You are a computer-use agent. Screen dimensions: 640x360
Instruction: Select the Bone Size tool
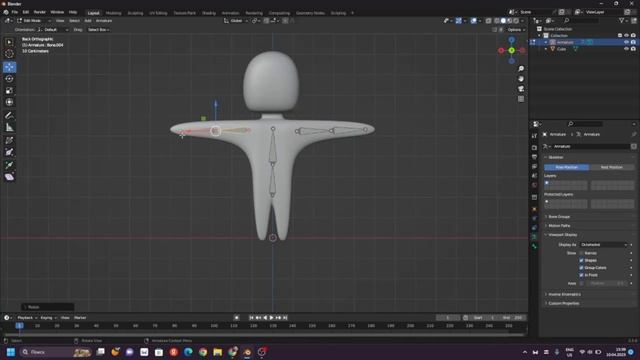pyautogui.click(x=9, y=152)
